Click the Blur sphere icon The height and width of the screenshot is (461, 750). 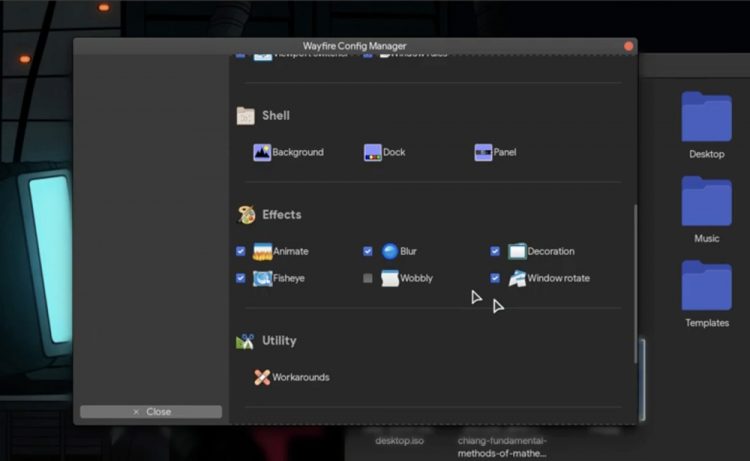coord(390,252)
